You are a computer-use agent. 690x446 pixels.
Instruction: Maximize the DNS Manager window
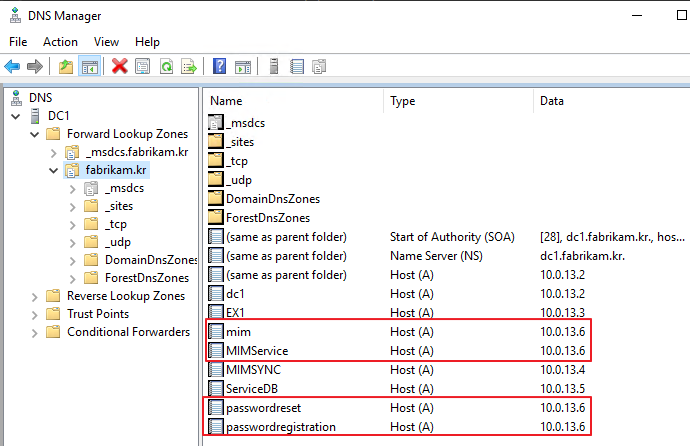pyautogui.click(x=681, y=15)
